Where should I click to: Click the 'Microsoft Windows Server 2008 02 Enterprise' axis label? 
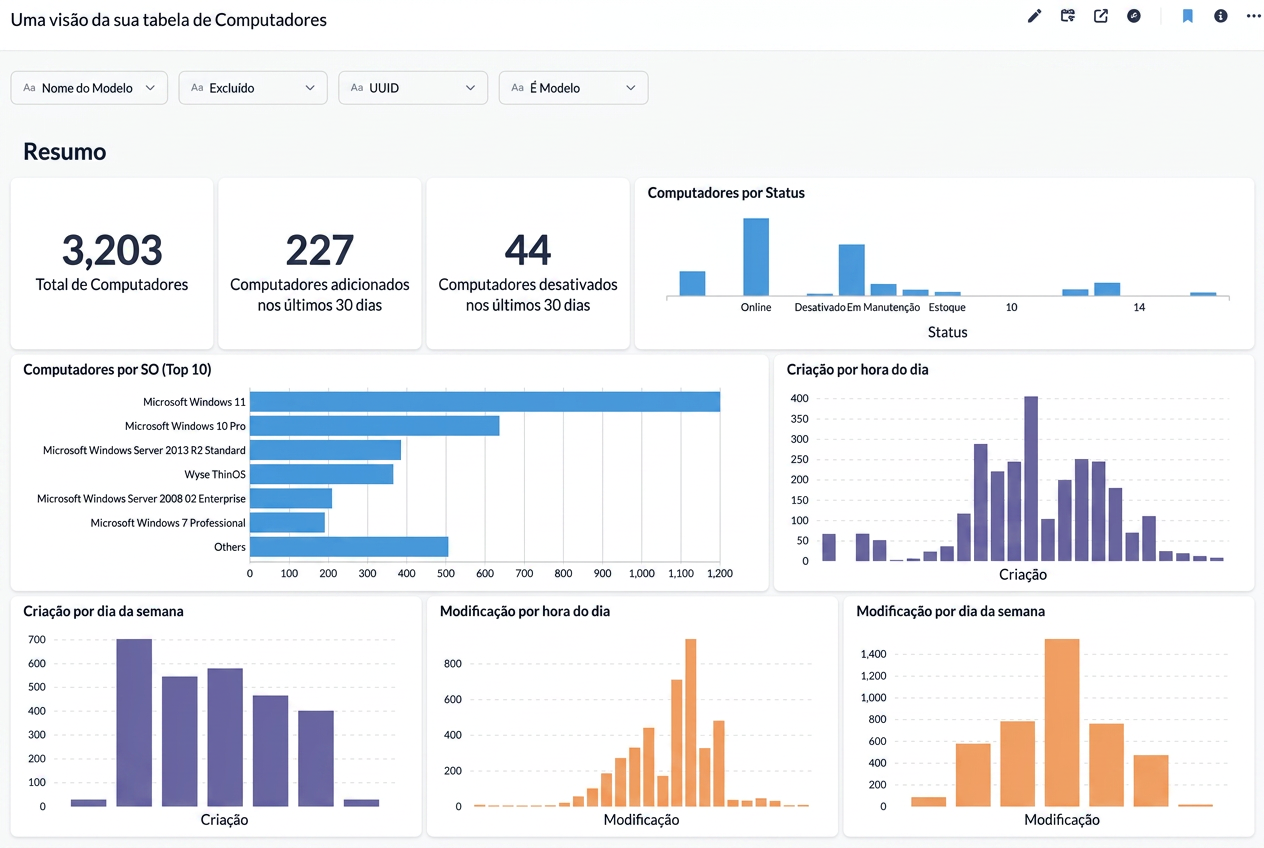coord(141,498)
